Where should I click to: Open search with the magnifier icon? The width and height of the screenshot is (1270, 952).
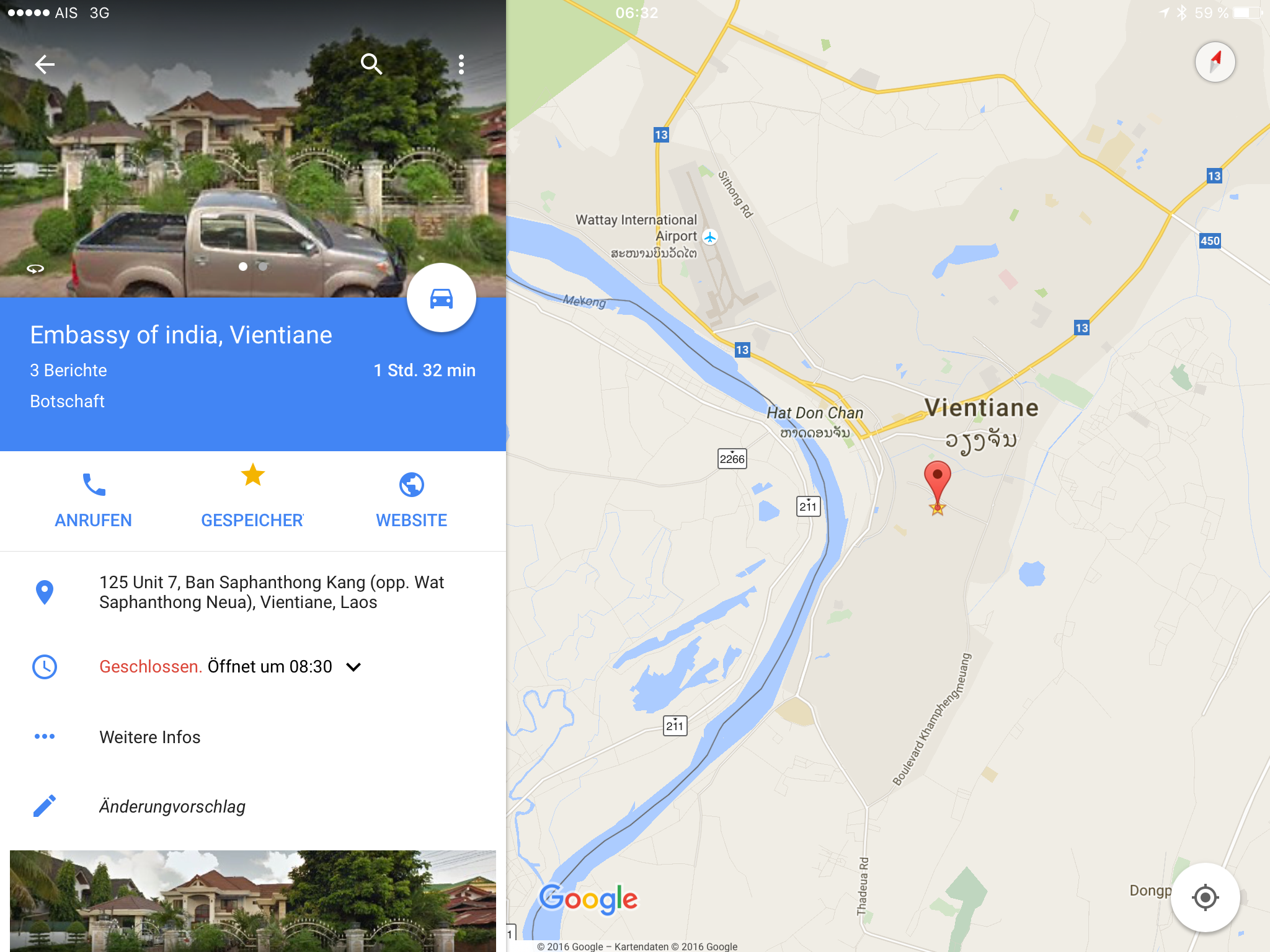pos(371,64)
